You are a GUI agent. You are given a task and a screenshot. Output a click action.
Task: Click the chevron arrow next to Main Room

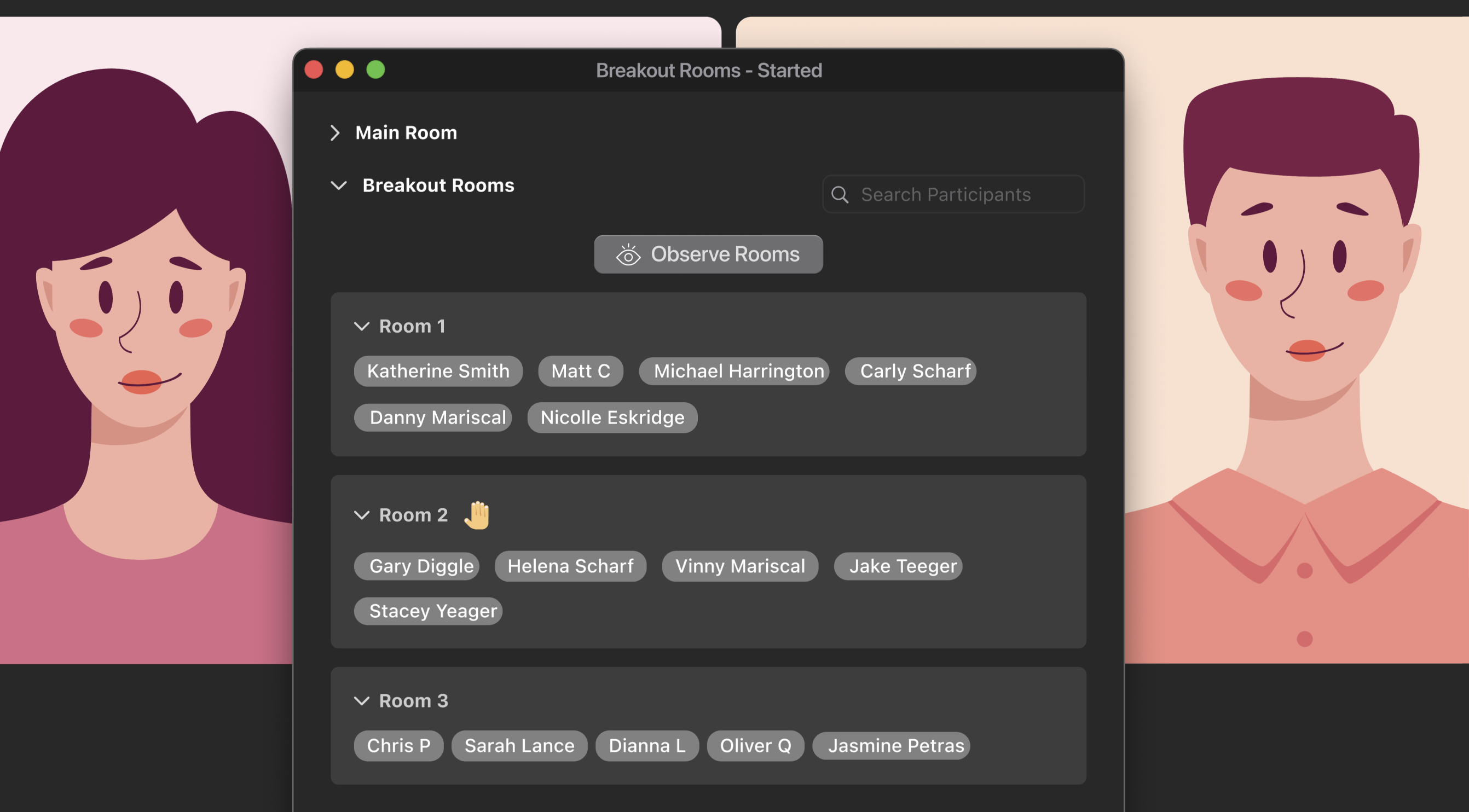337,132
